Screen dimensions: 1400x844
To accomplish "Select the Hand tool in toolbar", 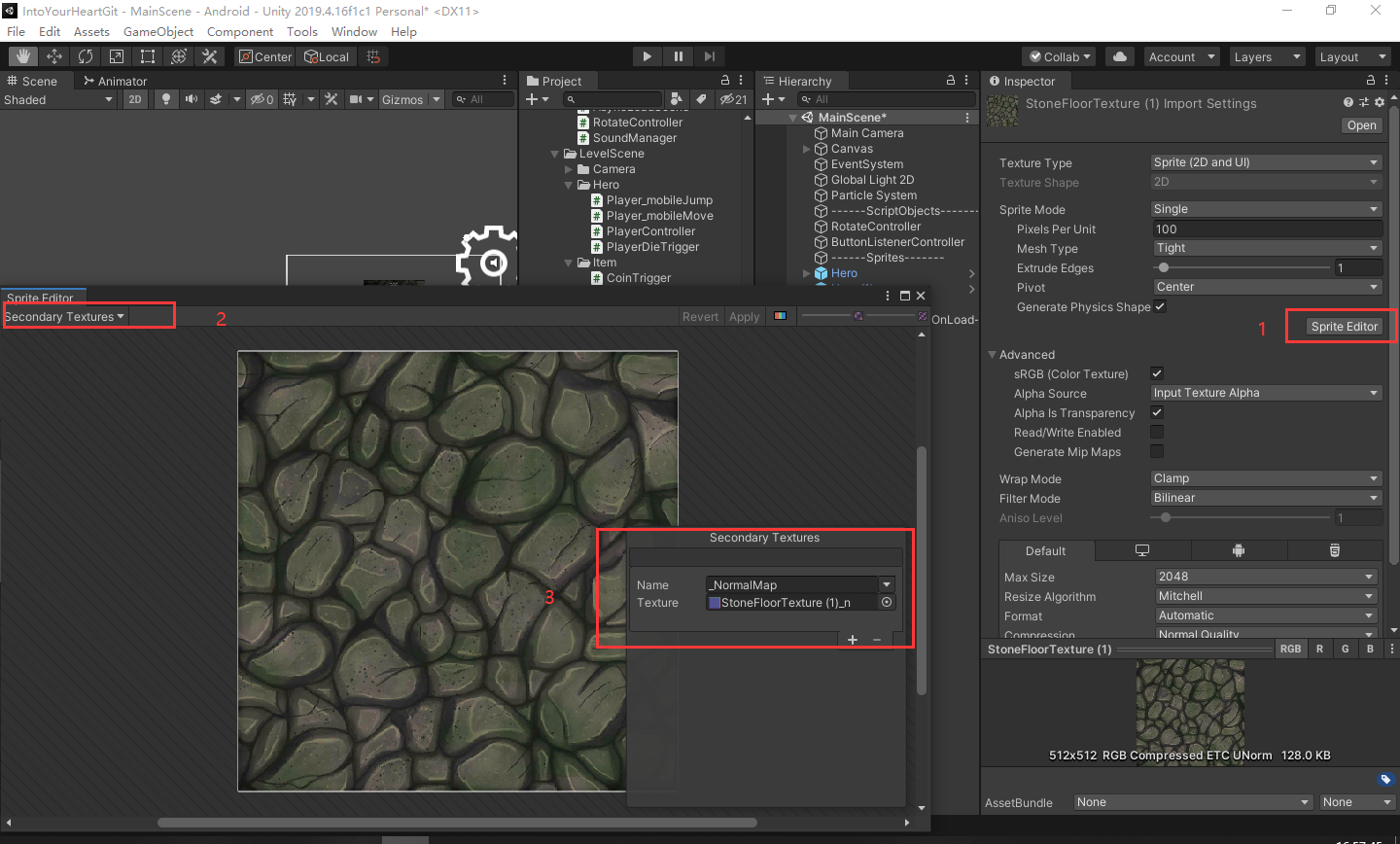I will tap(23, 56).
